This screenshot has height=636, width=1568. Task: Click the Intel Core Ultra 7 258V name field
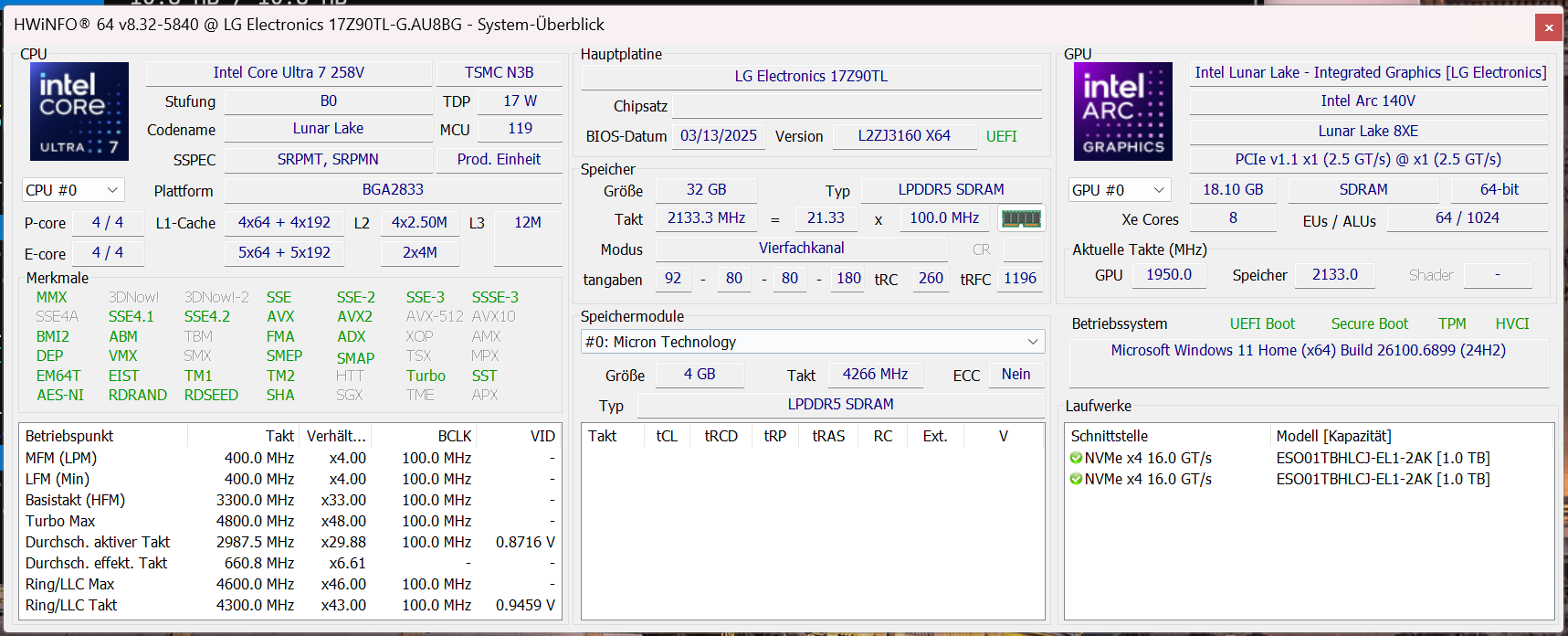tap(289, 73)
